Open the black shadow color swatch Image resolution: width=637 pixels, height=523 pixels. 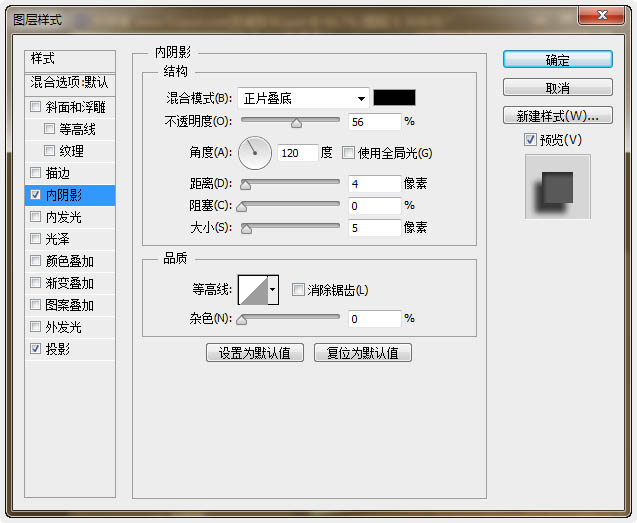click(394, 98)
